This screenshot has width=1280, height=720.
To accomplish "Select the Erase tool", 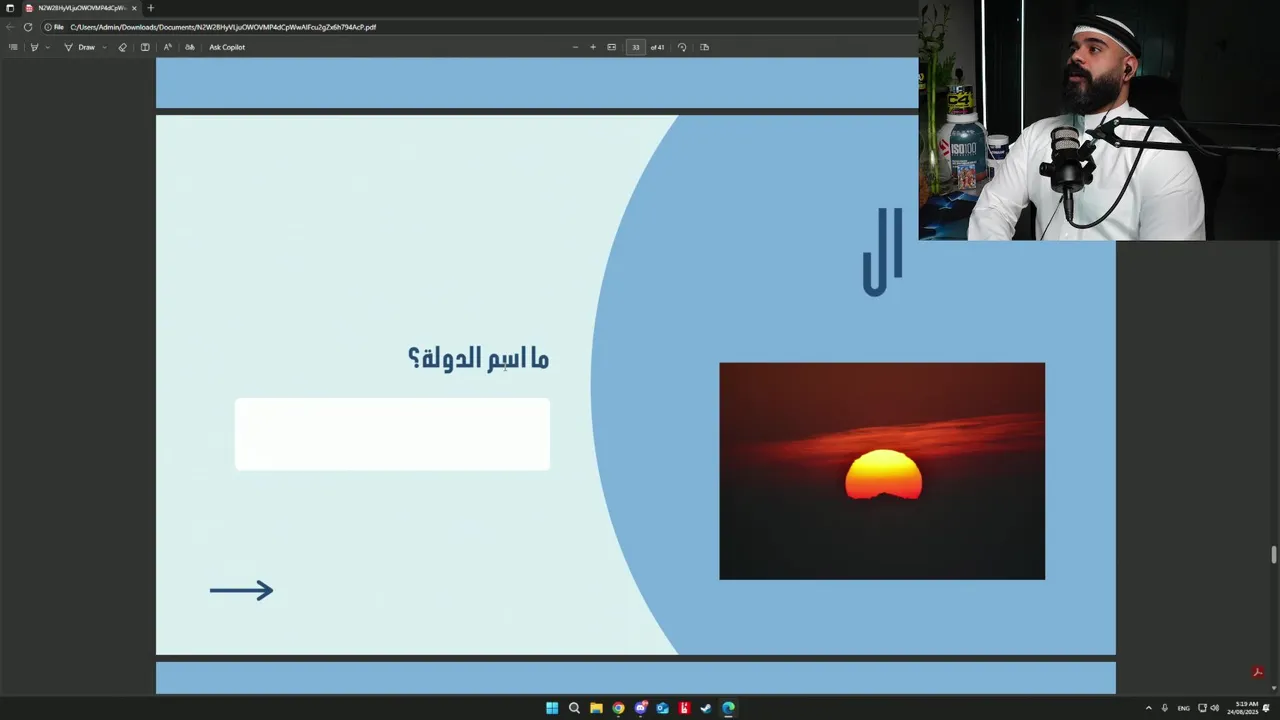I will [123, 47].
